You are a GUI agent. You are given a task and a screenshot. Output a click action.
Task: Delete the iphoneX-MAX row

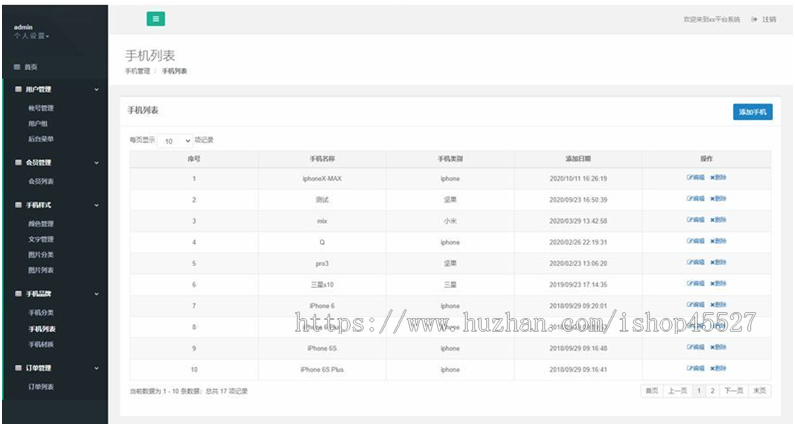pyautogui.click(x=718, y=178)
